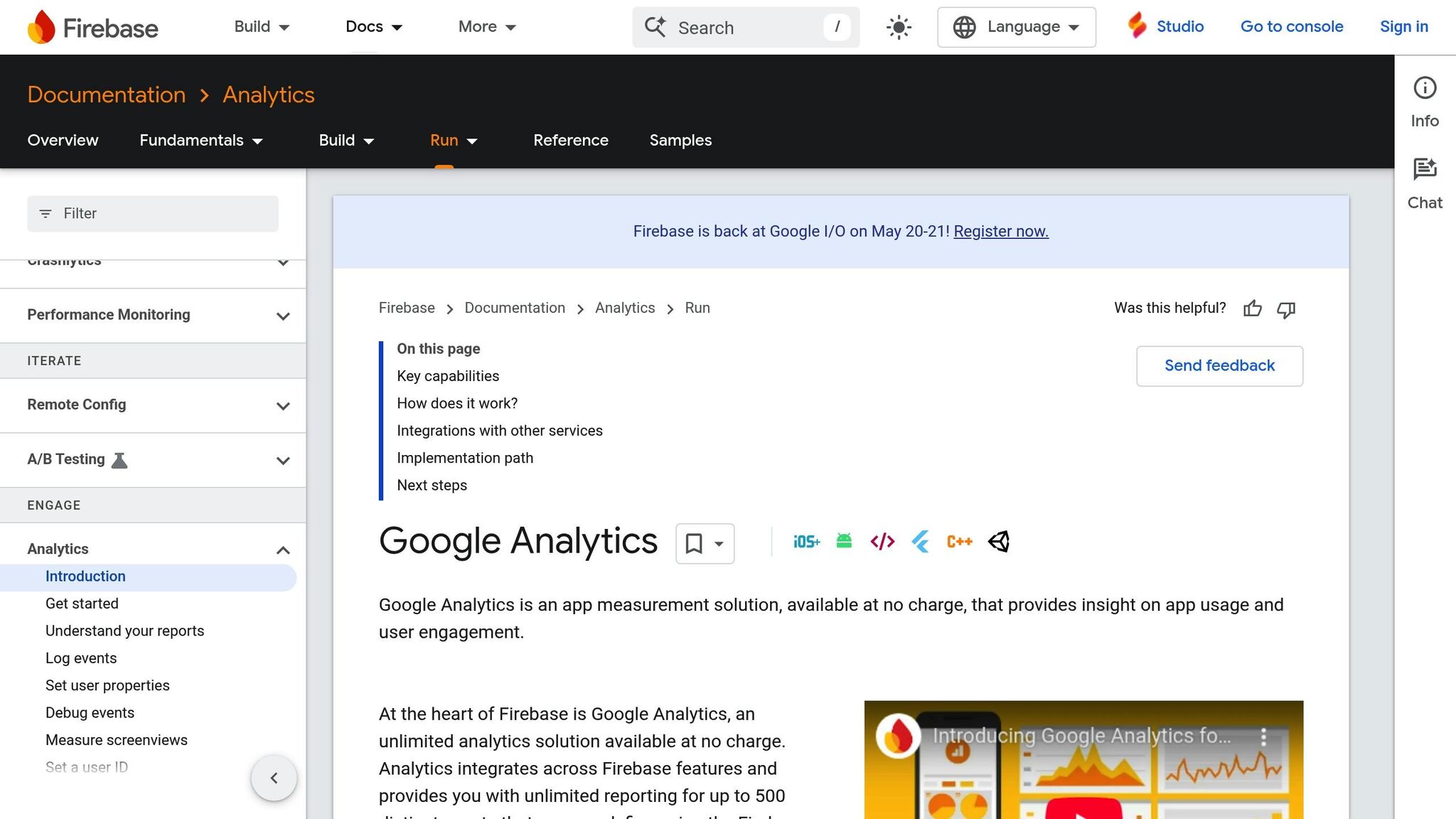Screen dimensions: 1456x819
Task: Switch to the Samples tab
Action: [680, 140]
